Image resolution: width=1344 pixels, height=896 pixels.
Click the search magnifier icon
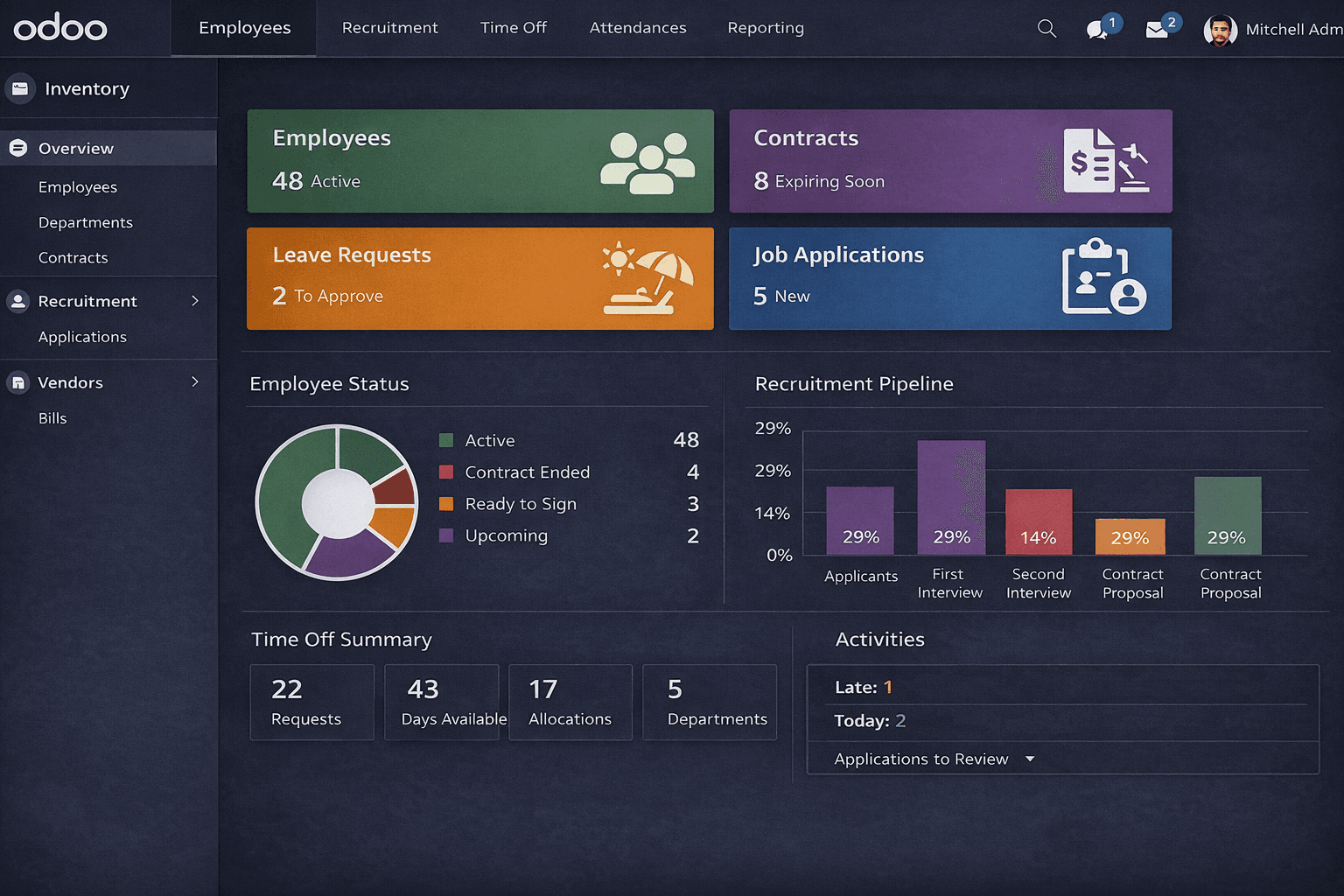click(x=1046, y=29)
